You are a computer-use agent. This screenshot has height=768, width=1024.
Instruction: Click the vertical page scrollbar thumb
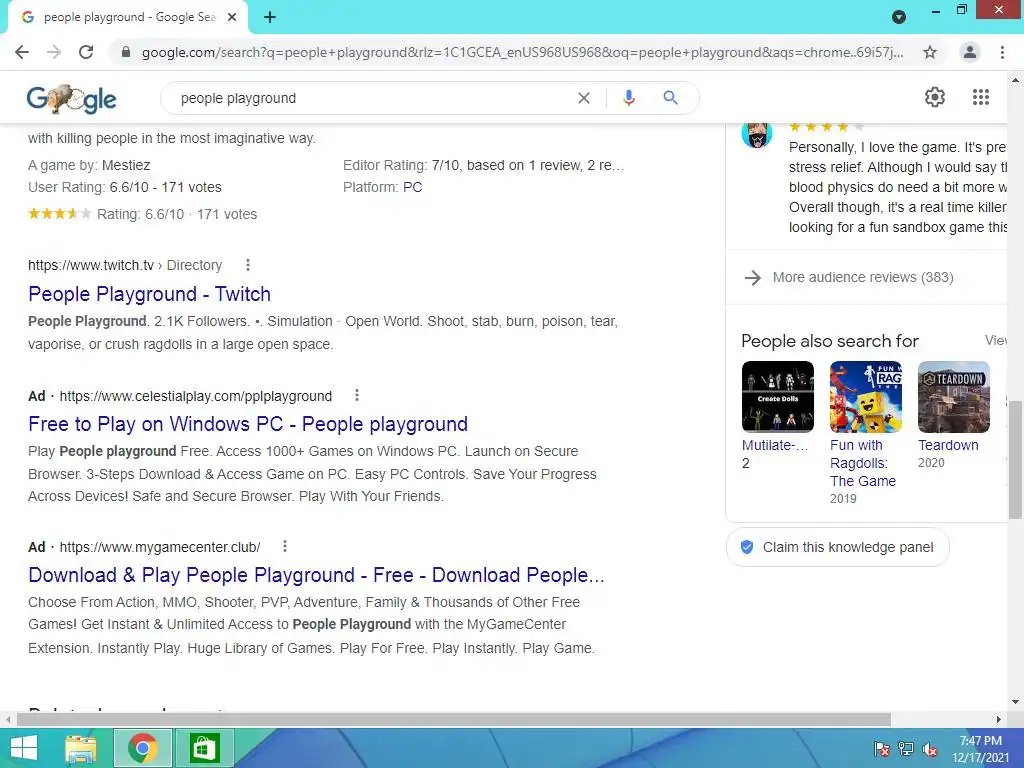(1016, 460)
